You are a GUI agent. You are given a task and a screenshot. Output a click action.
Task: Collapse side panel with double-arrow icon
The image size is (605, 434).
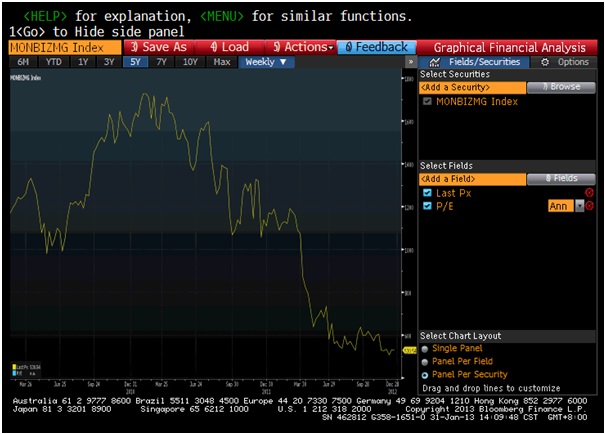point(411,62)
